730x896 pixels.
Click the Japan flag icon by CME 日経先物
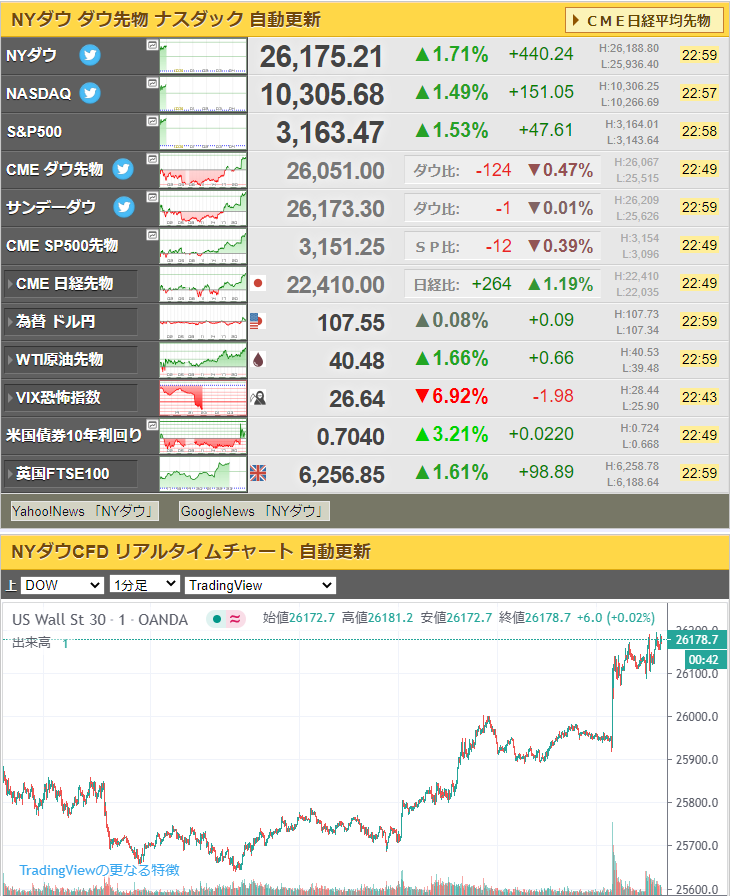(x=258, y=283)
